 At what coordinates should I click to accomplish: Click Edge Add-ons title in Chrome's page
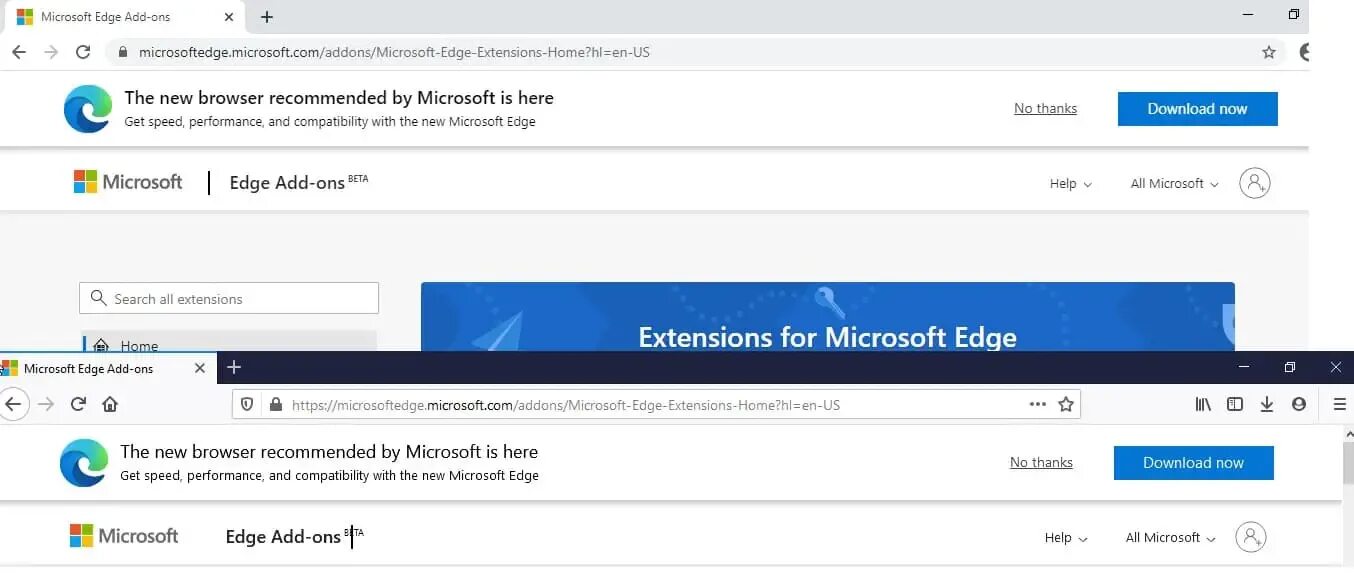(287, 183)
